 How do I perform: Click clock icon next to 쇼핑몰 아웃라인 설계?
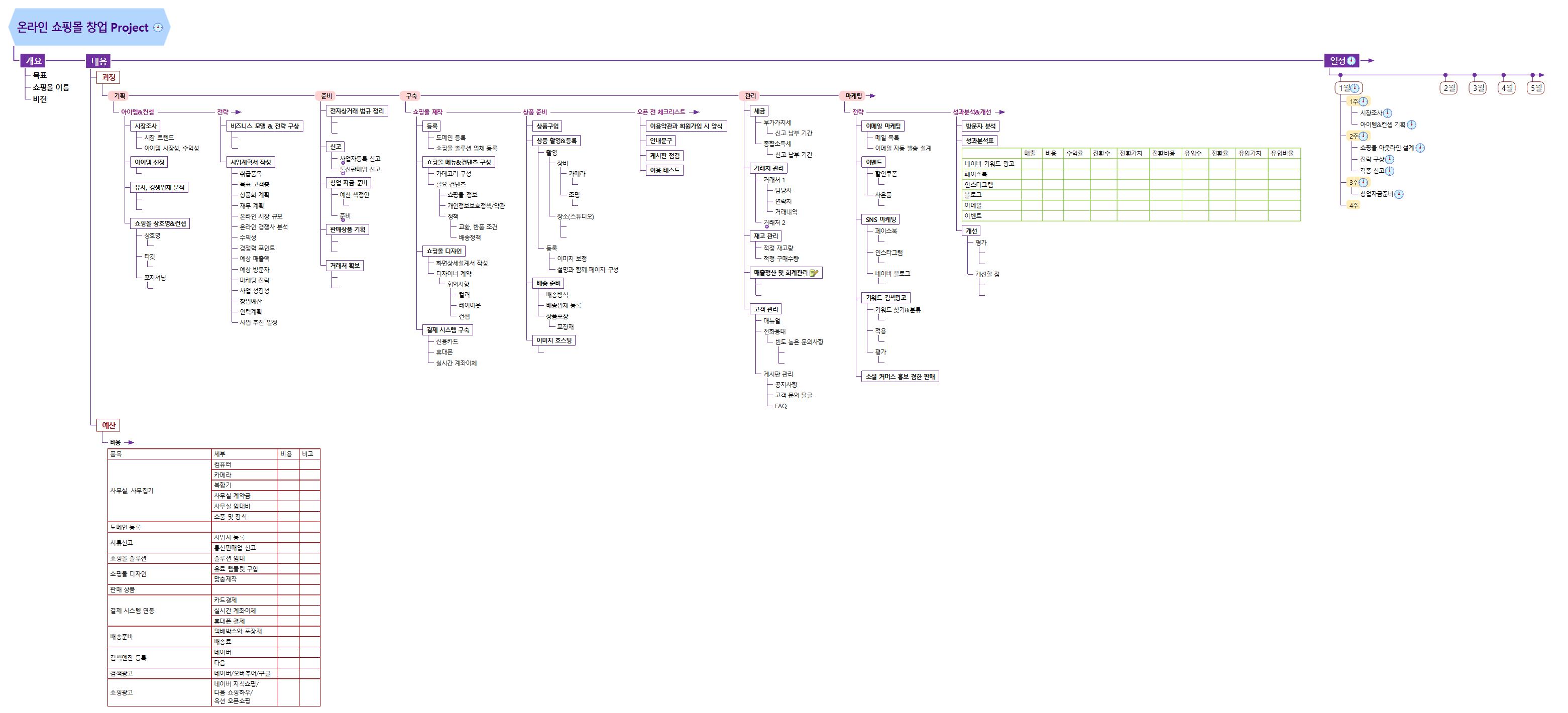[1419, 148]
